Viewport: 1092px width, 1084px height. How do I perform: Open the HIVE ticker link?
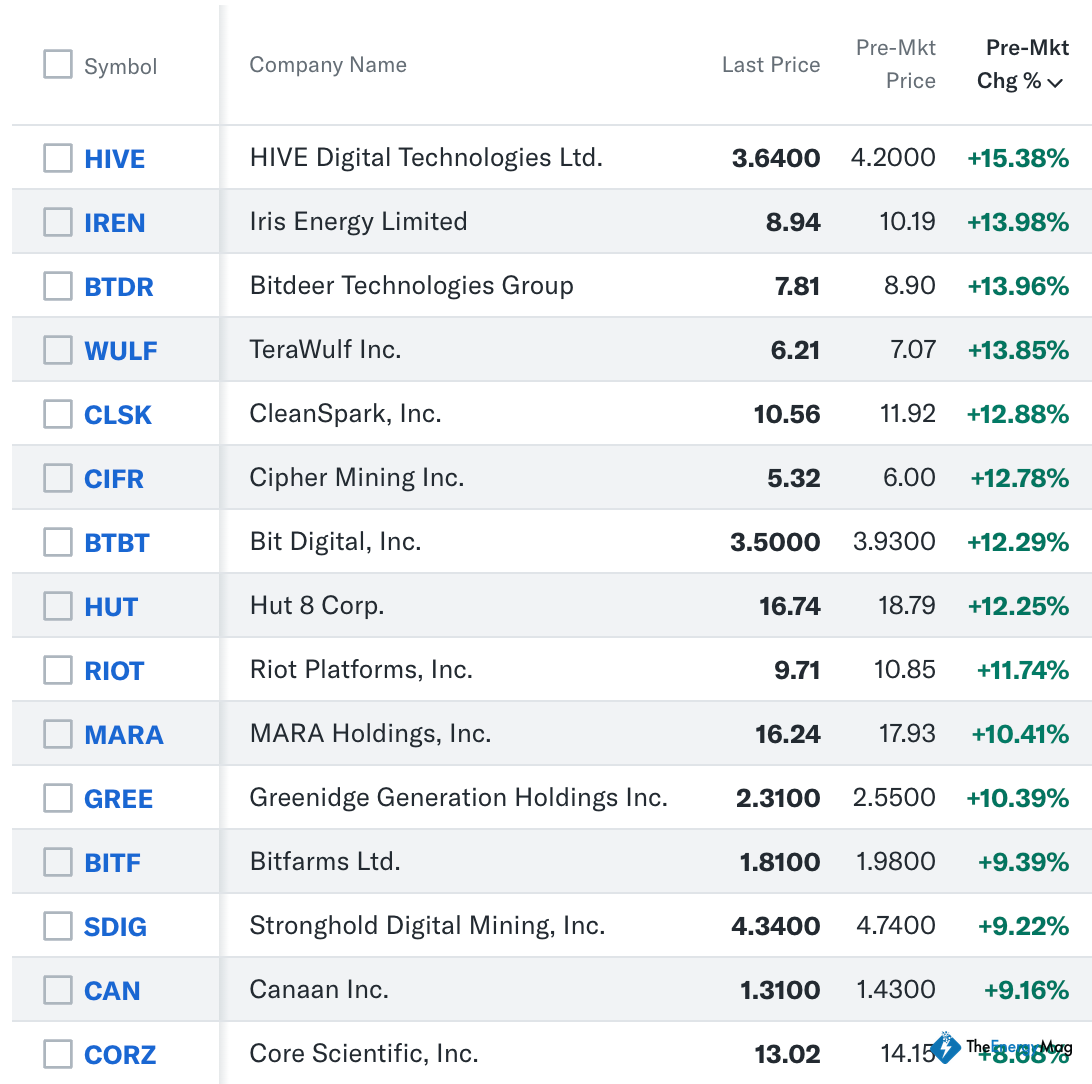click(x=114, y=159)
